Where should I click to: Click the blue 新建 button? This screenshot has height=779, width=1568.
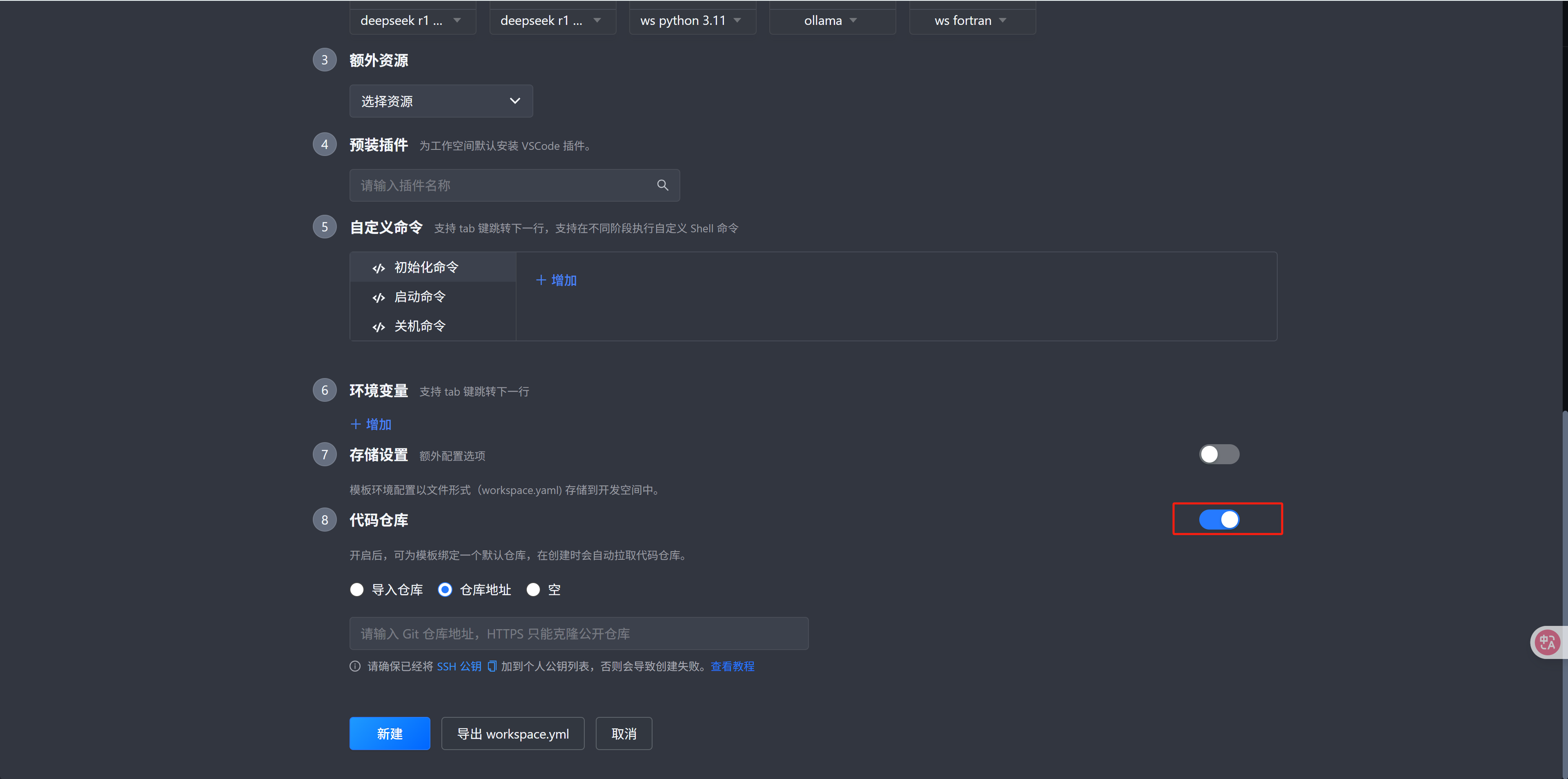[x=390, y=733]
